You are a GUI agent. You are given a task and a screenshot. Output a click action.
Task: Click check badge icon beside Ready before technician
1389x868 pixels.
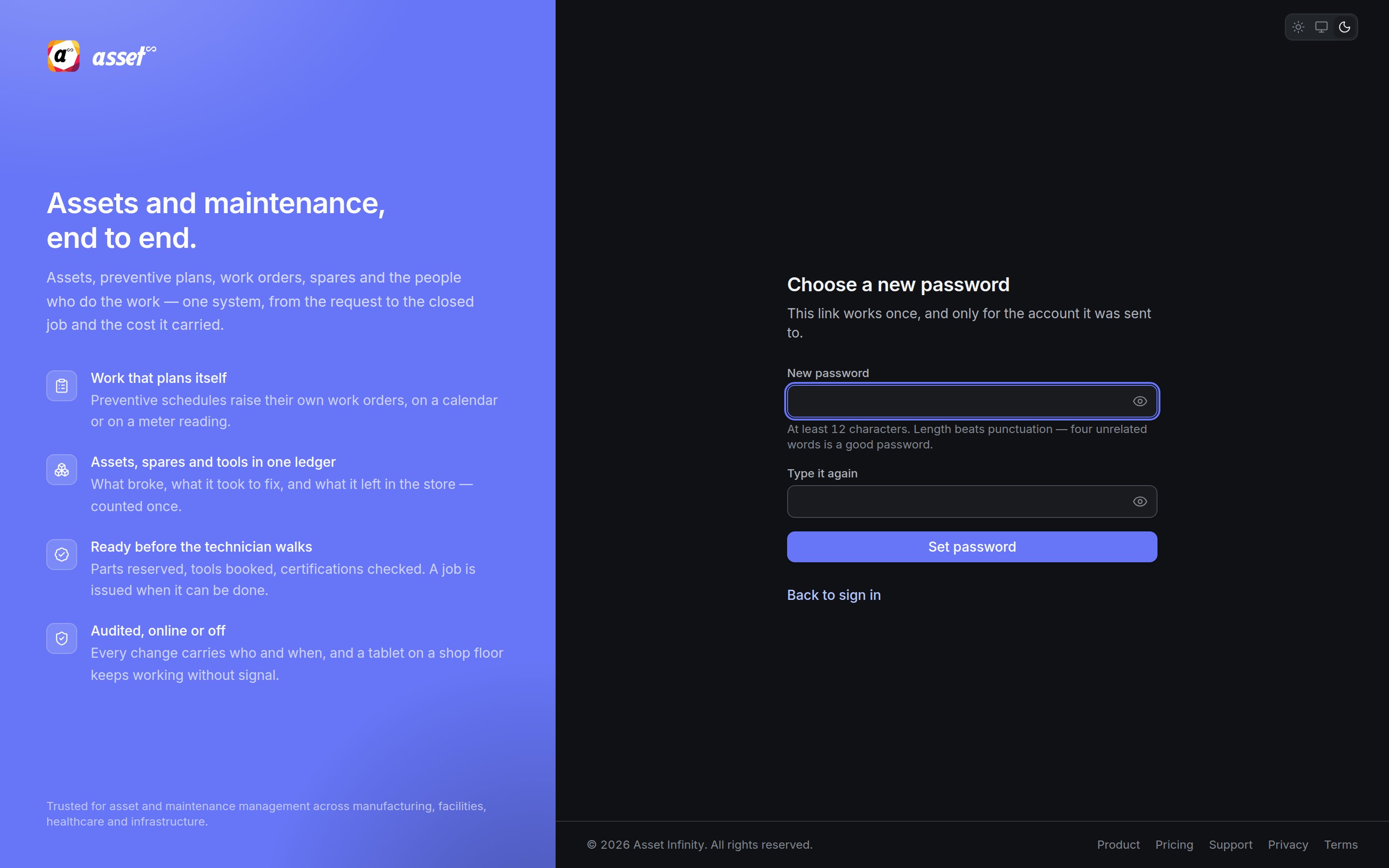[62, 555]
